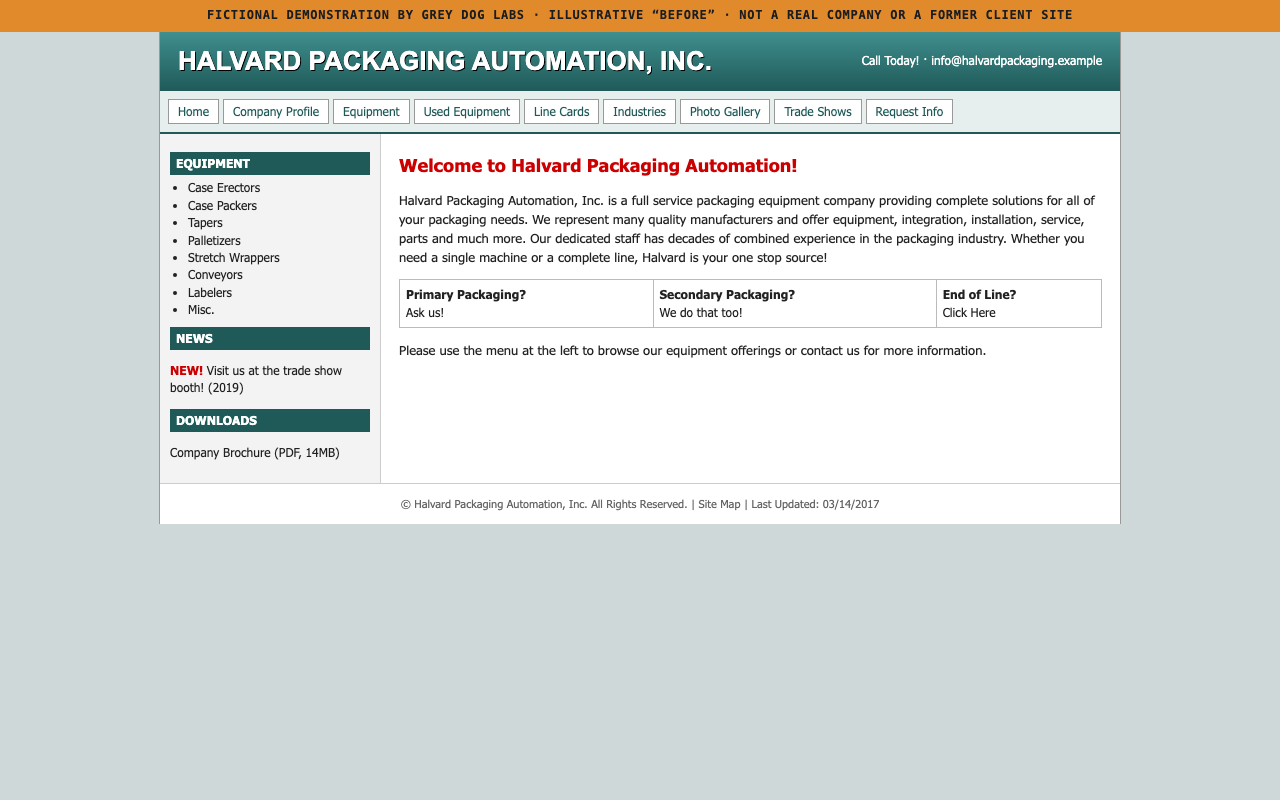Click the copyright All Rights Reserved footer text
This screenshot has height=800, width=1280.
pyautogui.click(x=544, y=504)
